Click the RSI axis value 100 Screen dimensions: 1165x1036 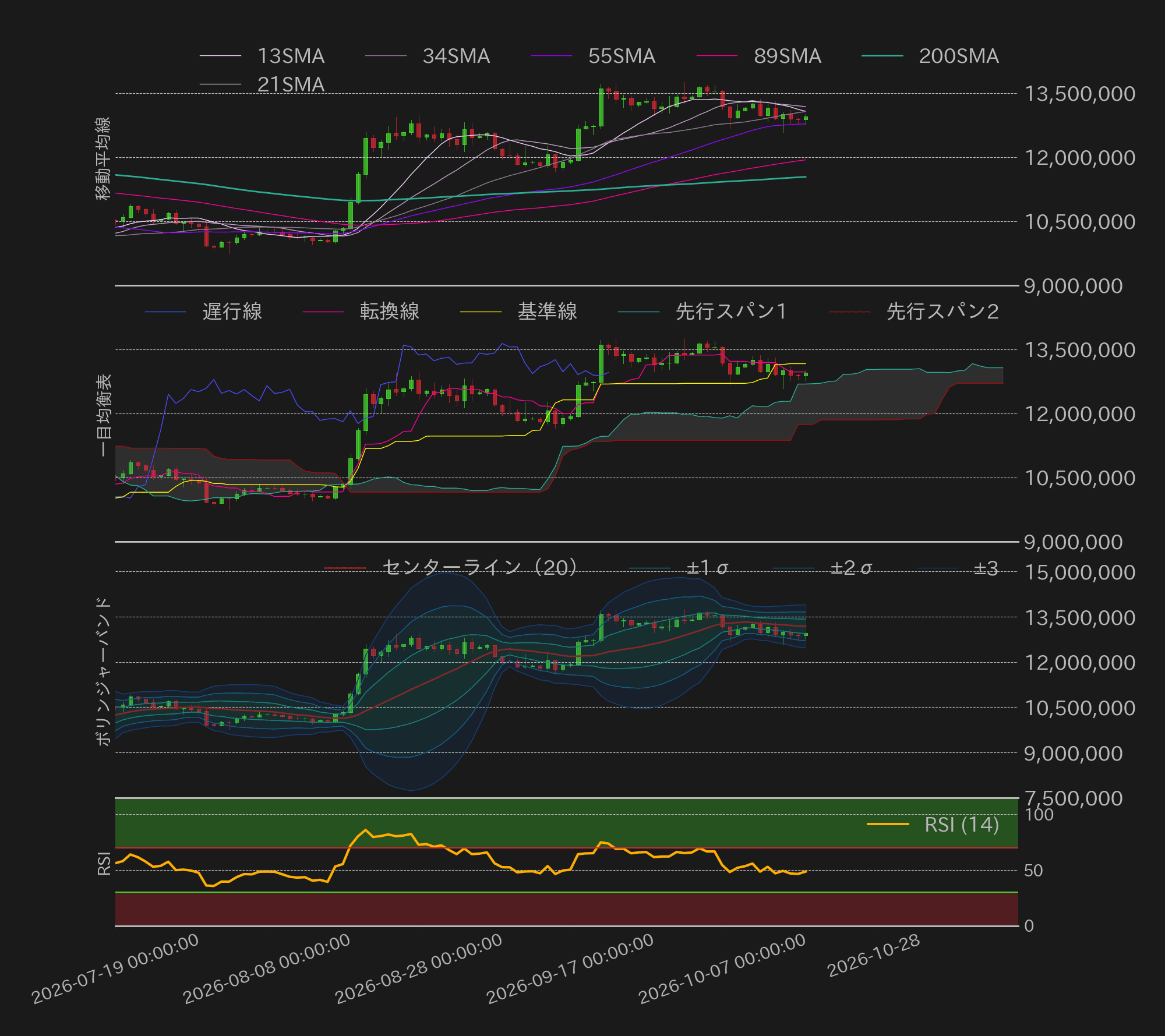click(x=1039, y=815)
